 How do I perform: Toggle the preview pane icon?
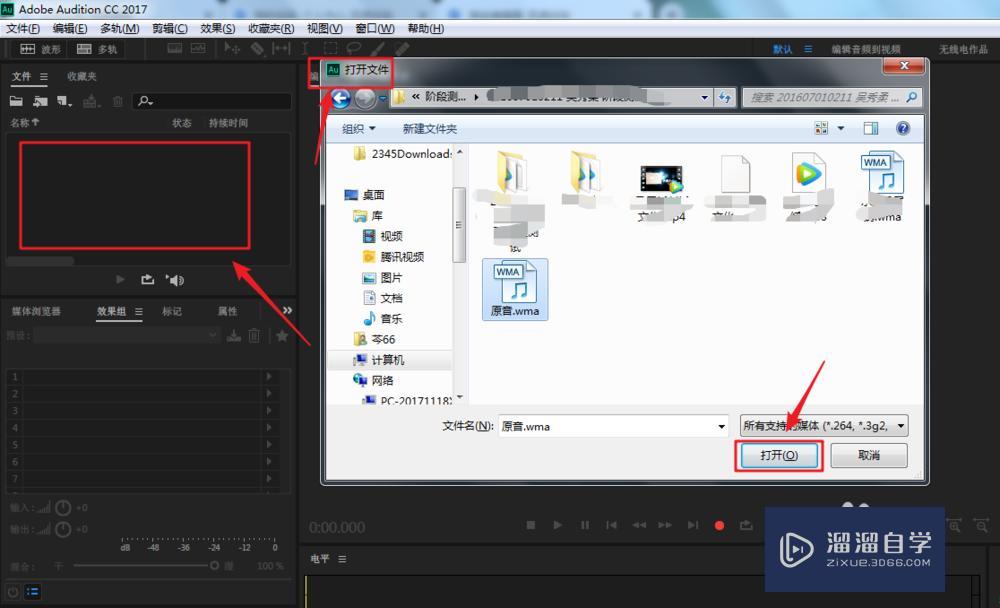coord(871,128)
